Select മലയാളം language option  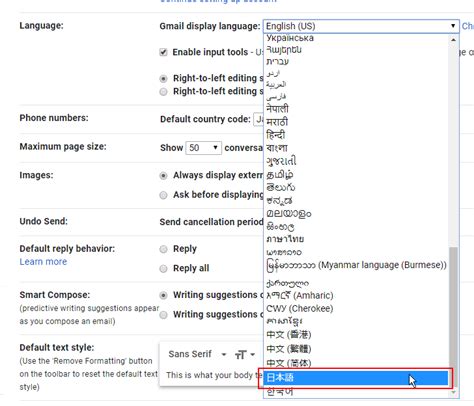click(x=356, y=213)
